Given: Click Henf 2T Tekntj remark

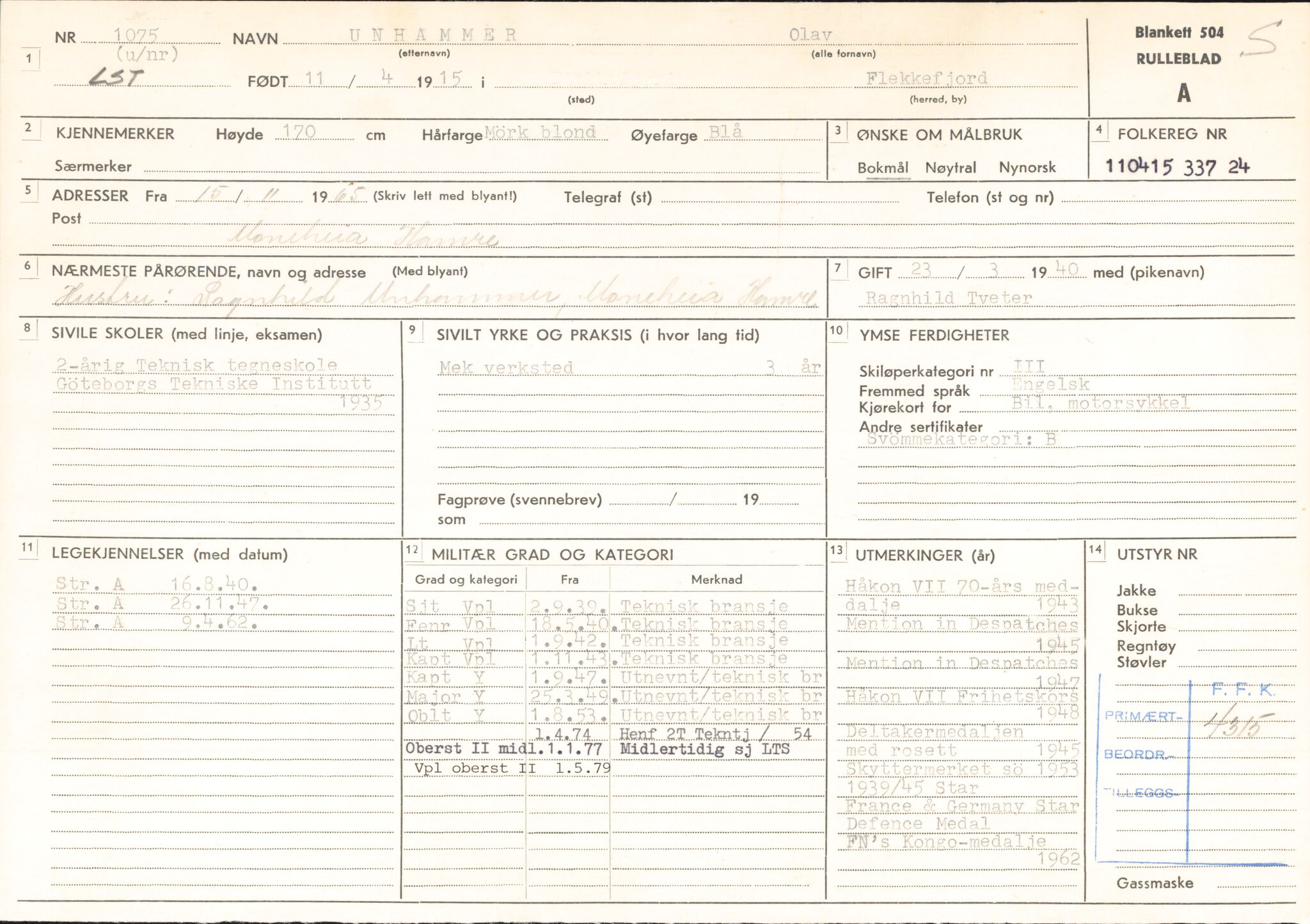Looking at the screenshot, I should coord(715,734).
